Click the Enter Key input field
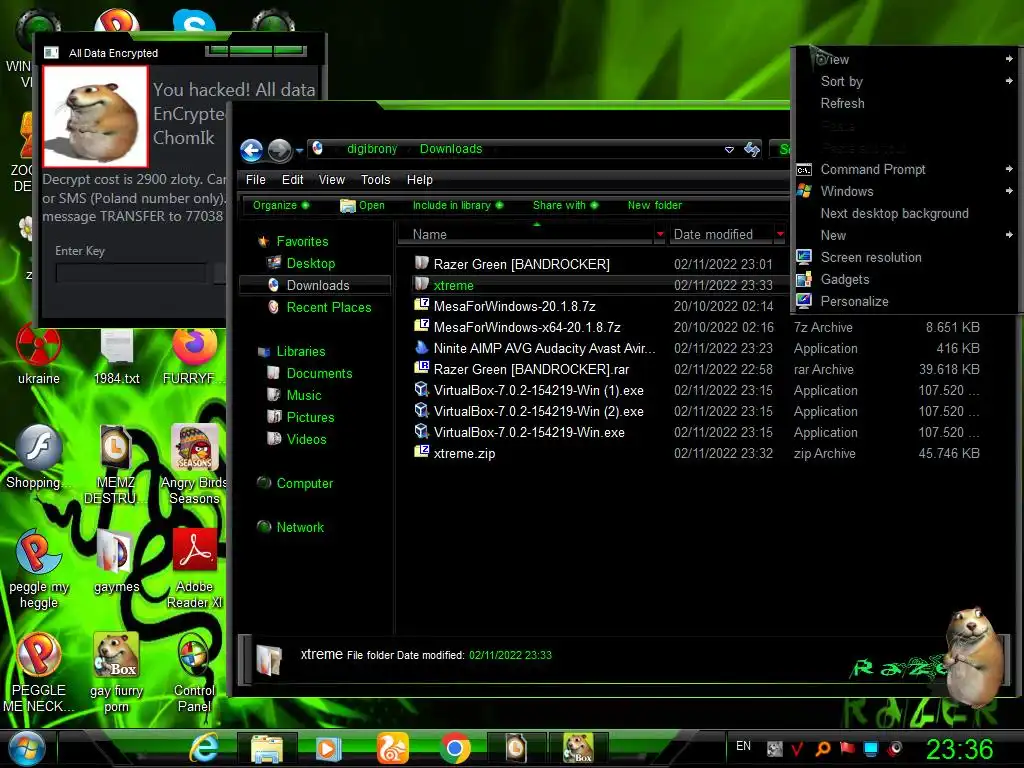The height and width of the screenshot is (768, 1024). pyautogui.click(x=131, y=273)
